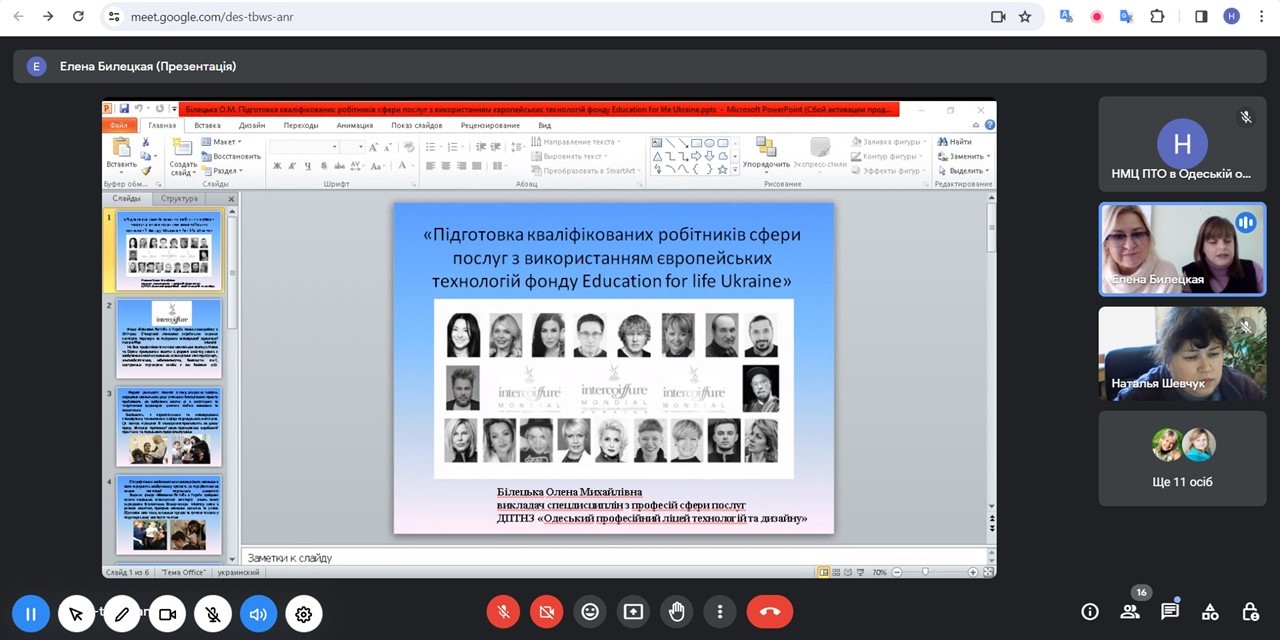Open the in-call chat messages panel
Screen dimensions: 1280x640
1170,612
